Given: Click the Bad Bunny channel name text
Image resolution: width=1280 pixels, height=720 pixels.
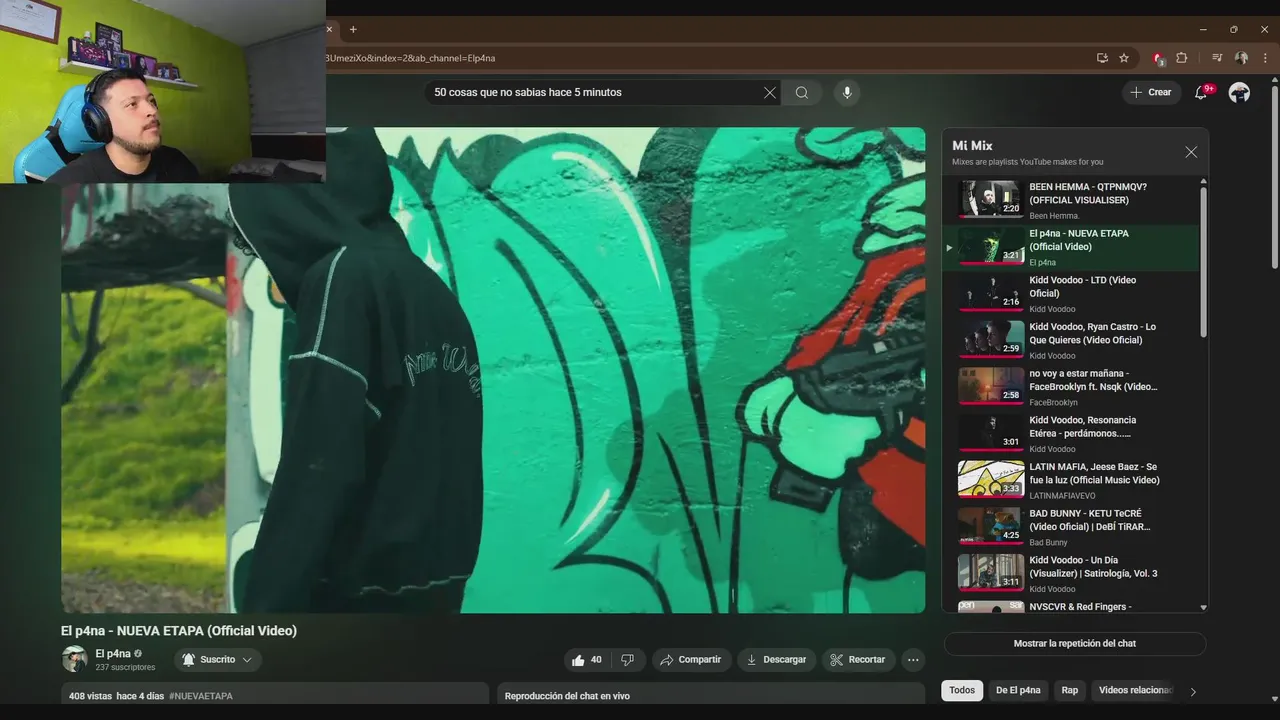Looking at the screenshot, I should click(1048, 542).
